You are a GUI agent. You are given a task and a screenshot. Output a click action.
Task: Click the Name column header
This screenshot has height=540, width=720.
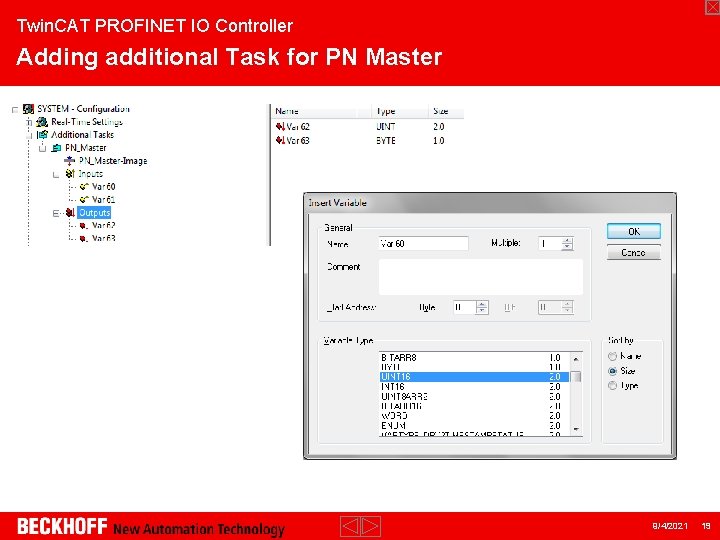pos(321,111)
